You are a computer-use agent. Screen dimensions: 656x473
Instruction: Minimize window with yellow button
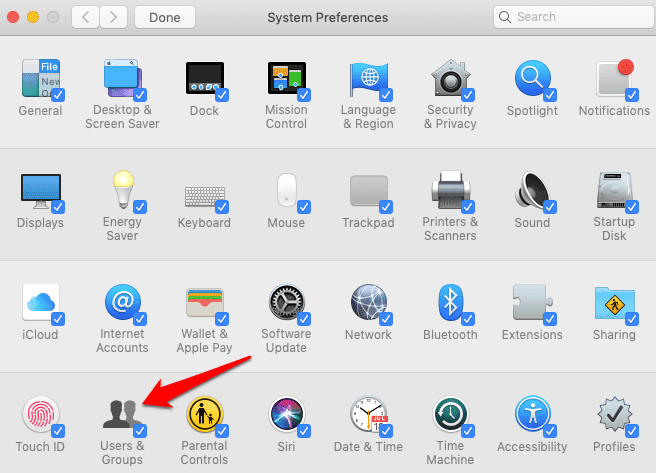pos(33,17)
